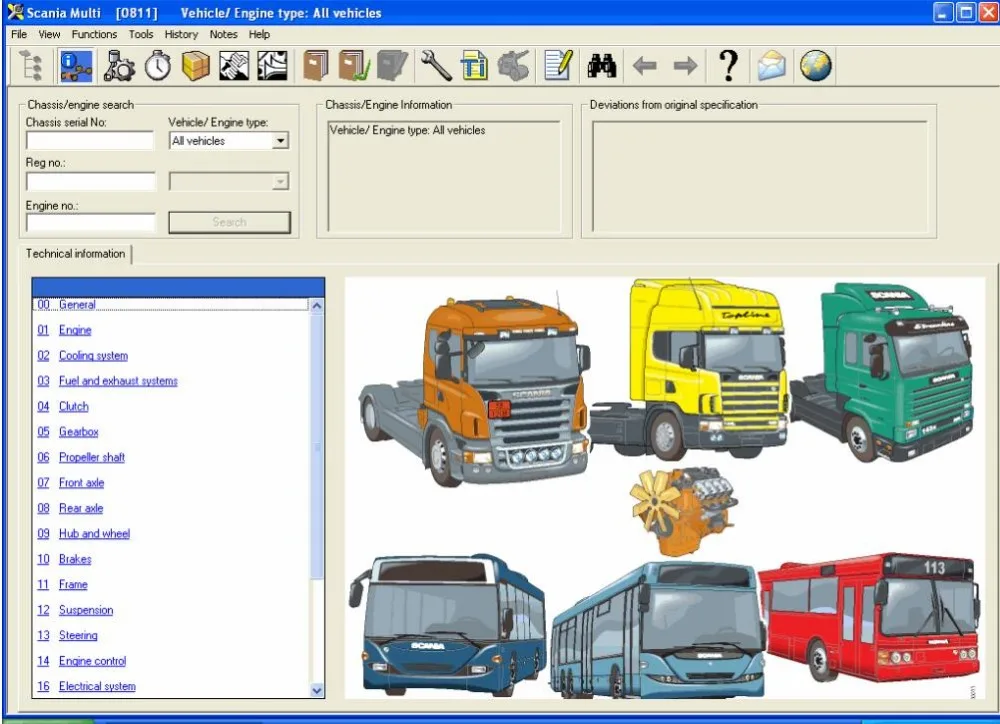The width and height of the screenshot is (1000, 724).
Task: Open the Functions menu
Action: tap(94, 34)
